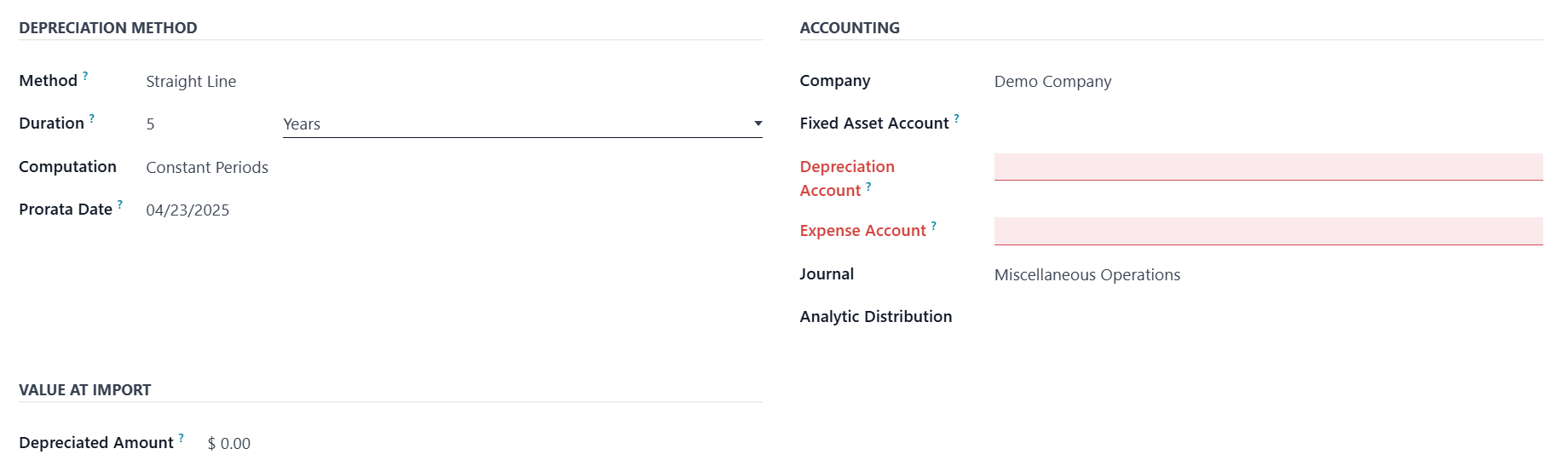This screenshot has width=1568, height=466.
Task: Click the empty Depreciation Account field
Action: 1268,167
